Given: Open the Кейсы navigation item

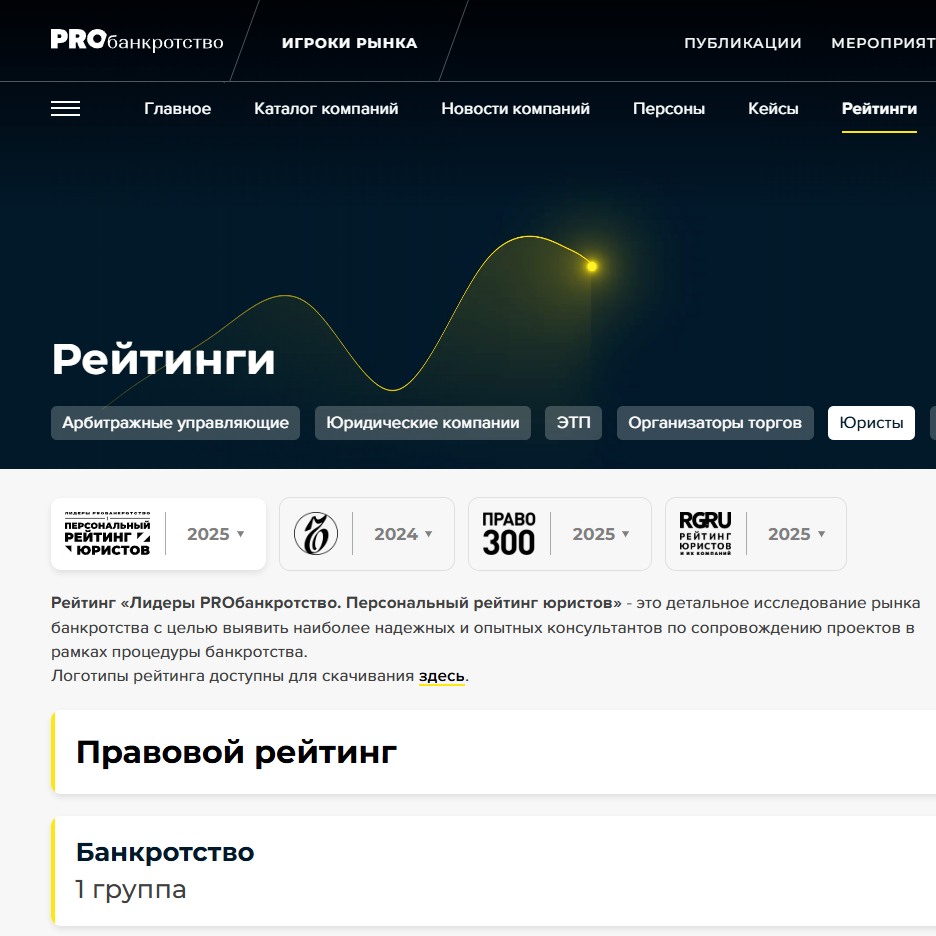Looking at the screenshot, I should pyautogui.click(x=773, y=109).
